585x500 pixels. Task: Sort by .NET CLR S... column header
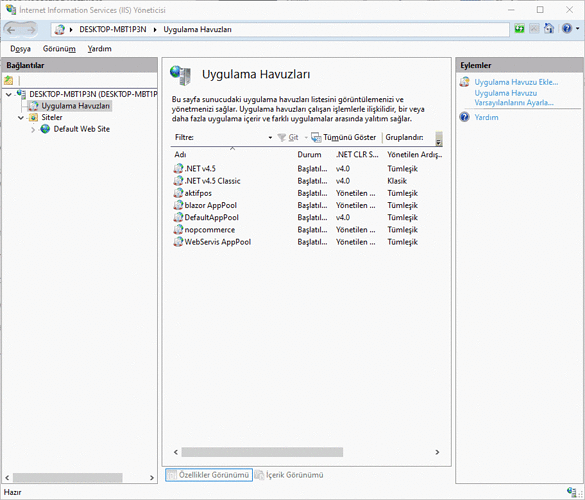coord(357,154)
